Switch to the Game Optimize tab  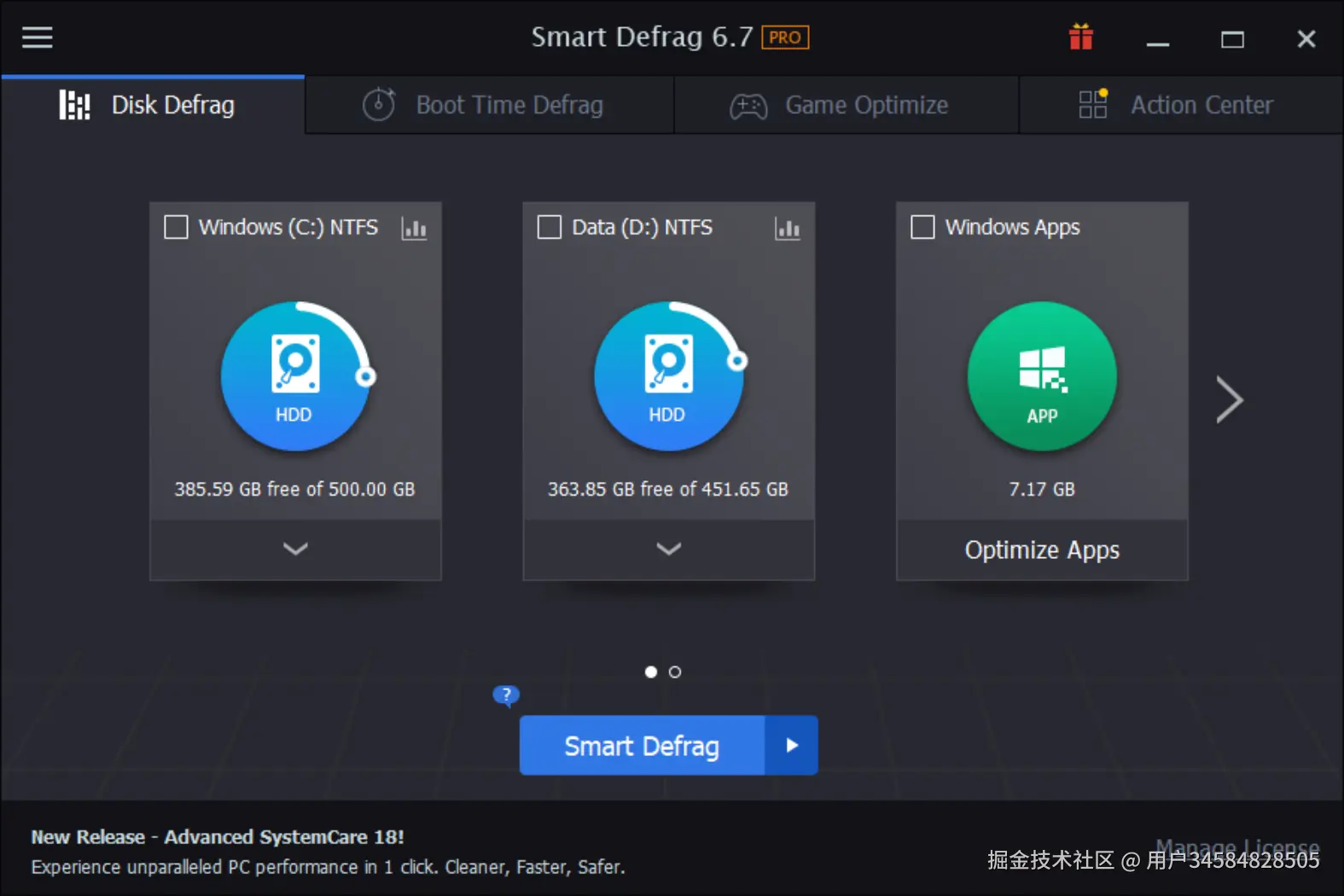(847, 105)
